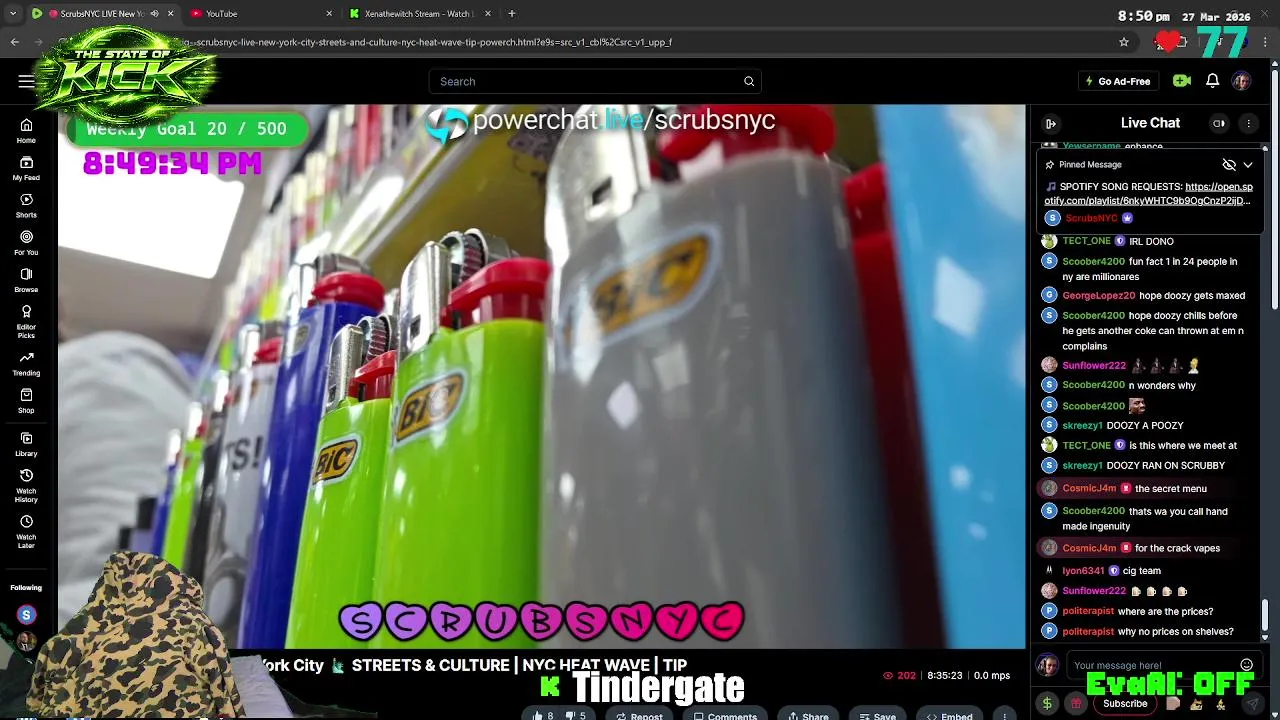Image resolution: width=1280 pixels, height=720 pixels.
Task: Open the Home page in sidebar
Action: tap(26, 131)
